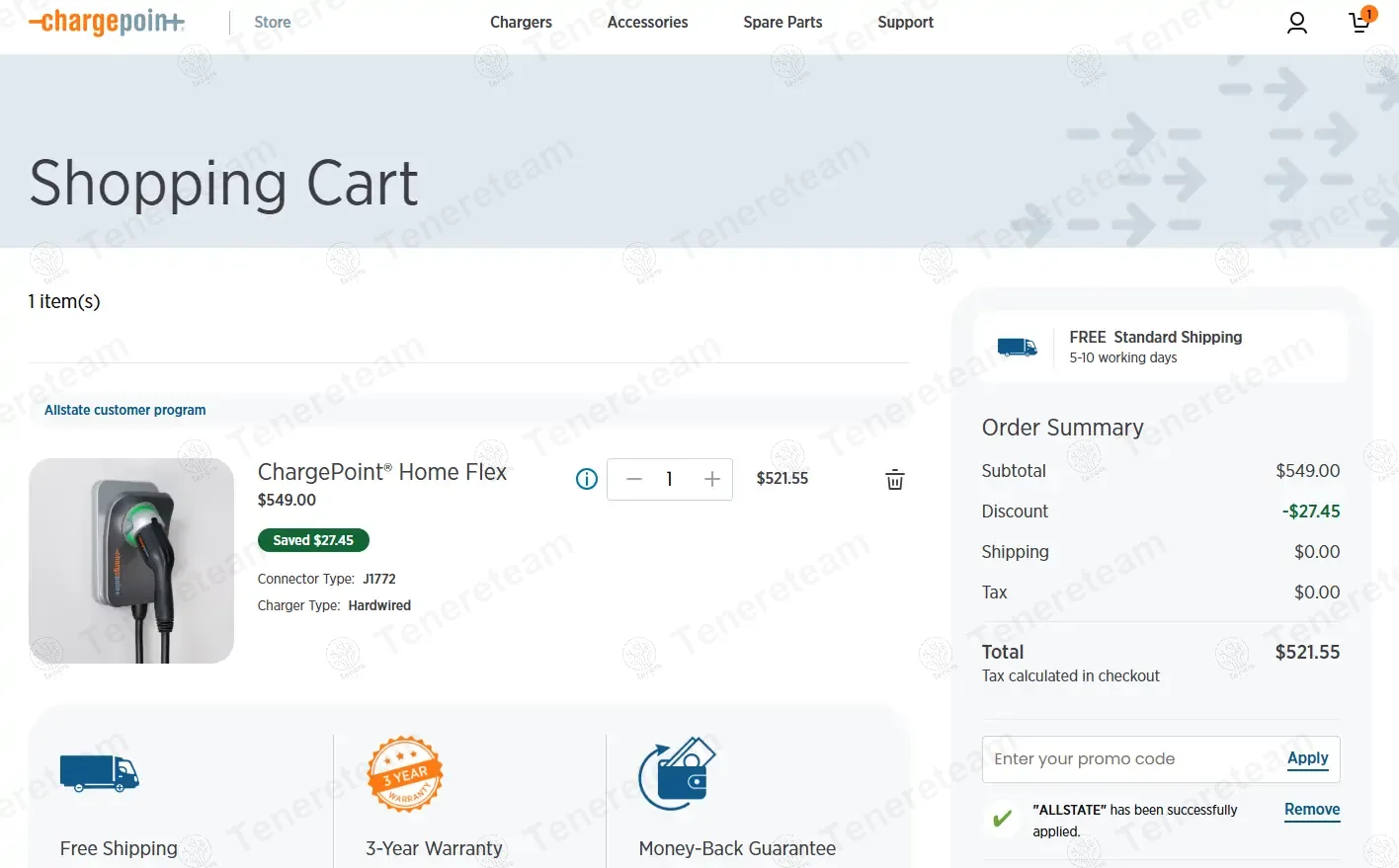Open the user account icon

pyautogui.click(x=1296, y=23)
